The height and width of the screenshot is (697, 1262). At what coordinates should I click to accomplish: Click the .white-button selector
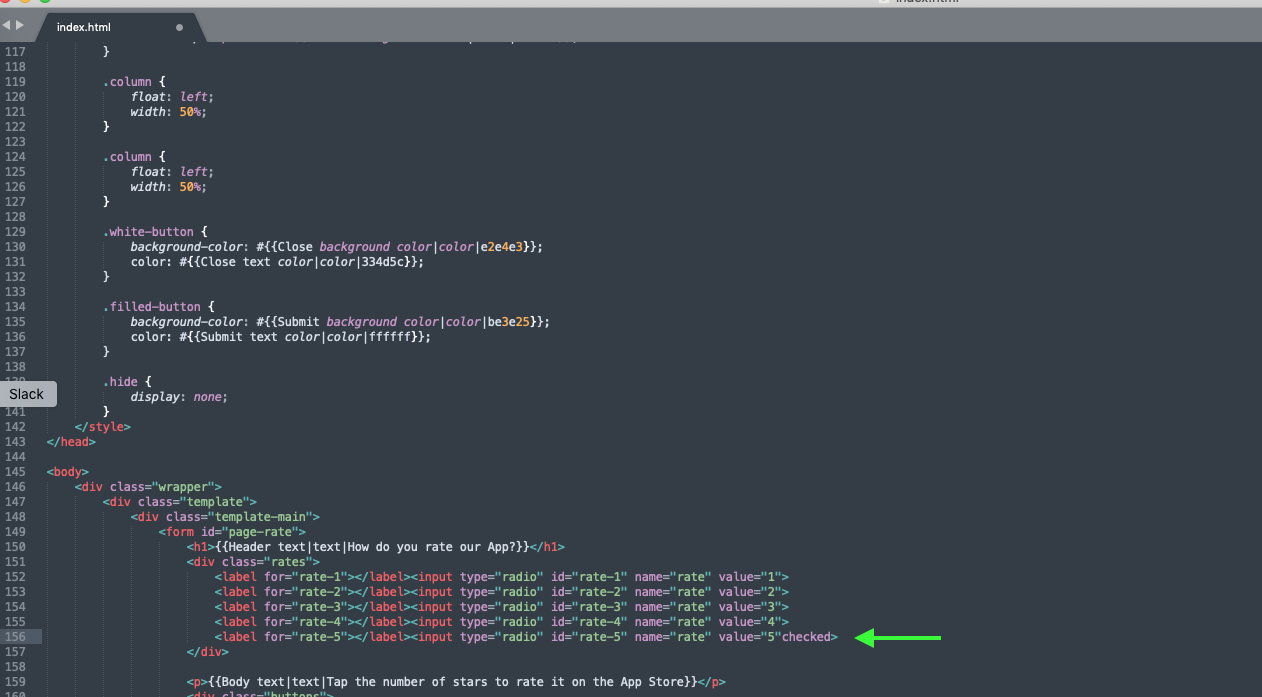(x=148, y=231)
